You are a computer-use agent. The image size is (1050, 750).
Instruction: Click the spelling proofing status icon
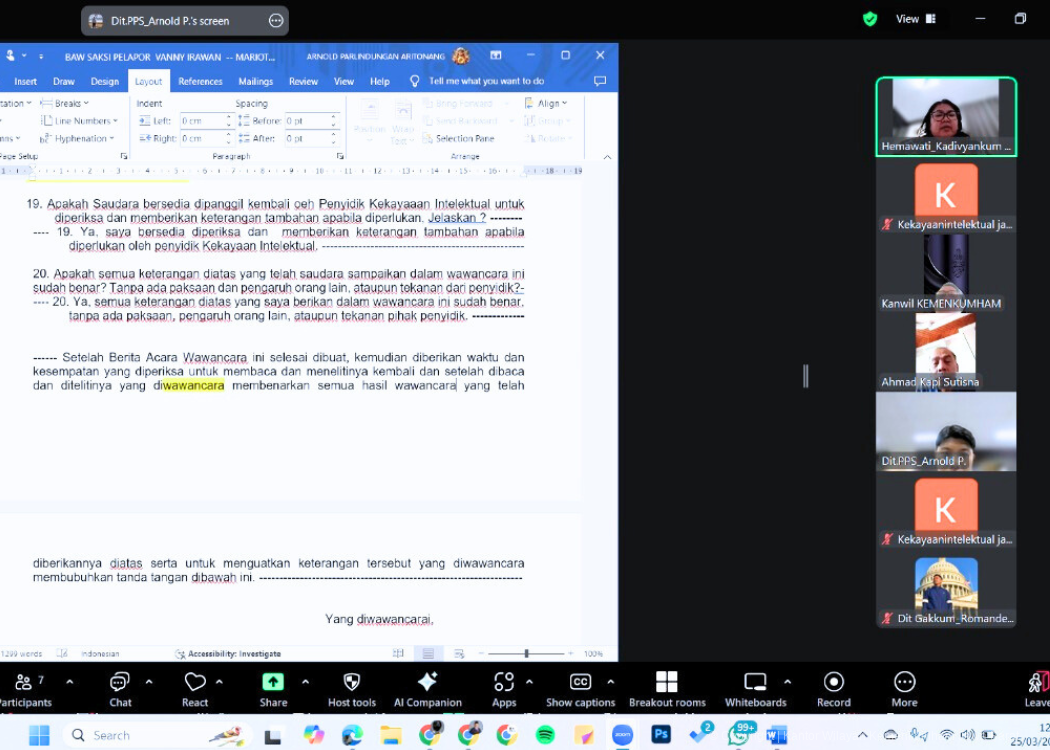[x=62, y=654]
